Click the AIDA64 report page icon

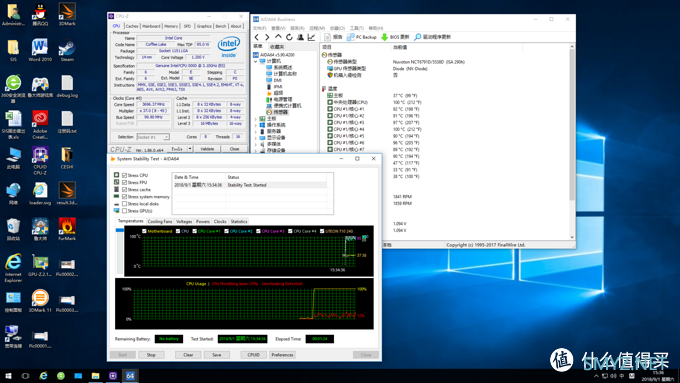tap(327, 37)
